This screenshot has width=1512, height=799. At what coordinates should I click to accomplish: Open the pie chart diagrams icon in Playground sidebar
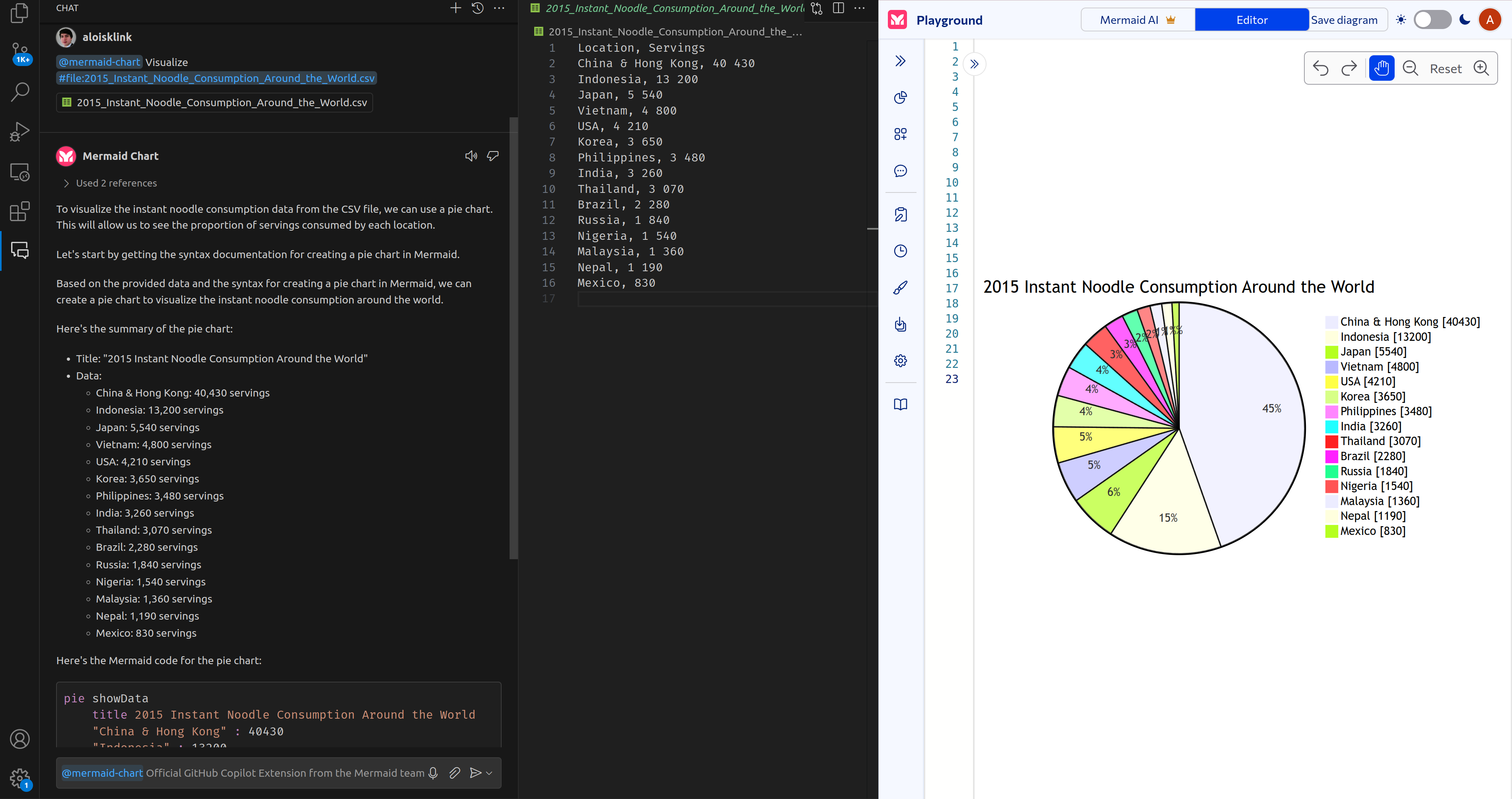tap(900, 97)
